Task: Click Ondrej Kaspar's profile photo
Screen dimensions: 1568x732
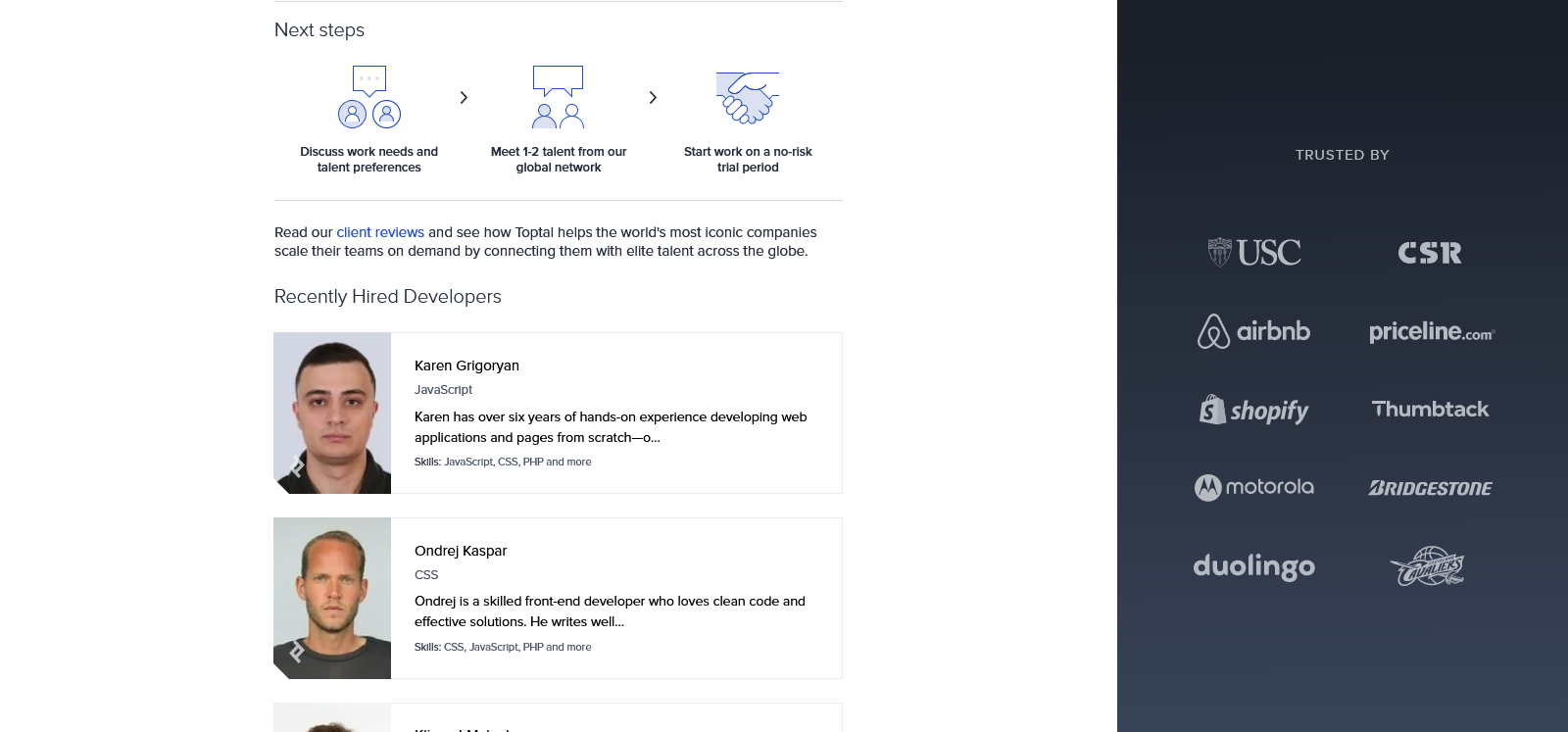Action: pos(332,598)
